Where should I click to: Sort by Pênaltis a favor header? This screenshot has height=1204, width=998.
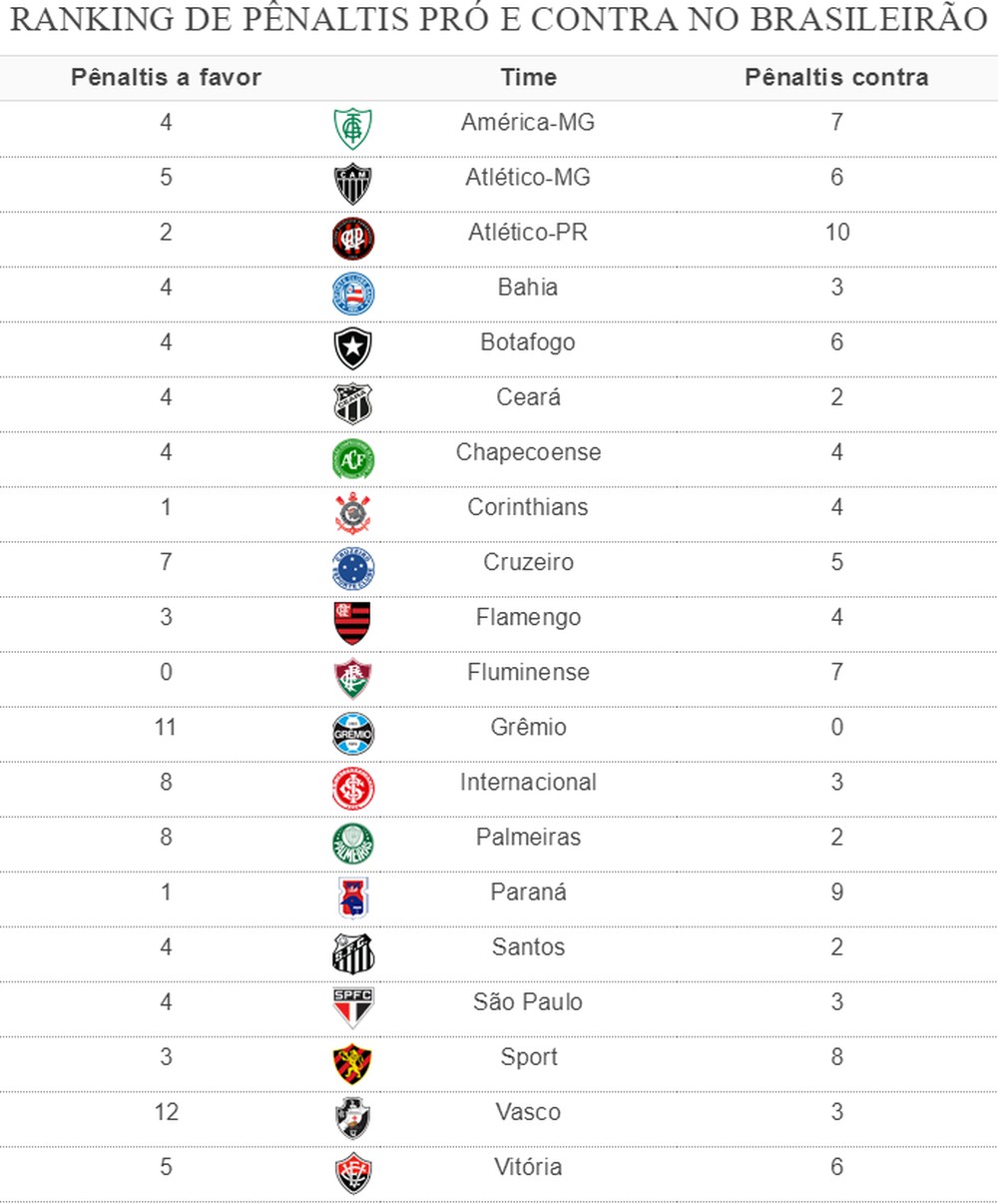166,78
